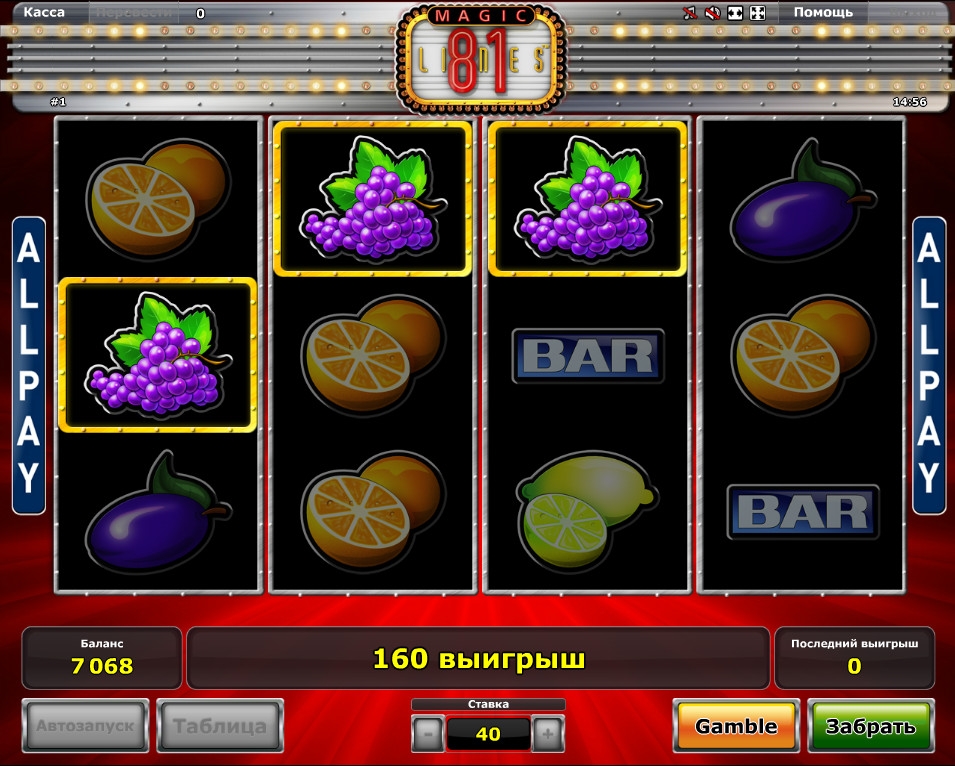Click the plum symbol on fourth reel
Screen dimensions: 955x766
coord(803,200)
